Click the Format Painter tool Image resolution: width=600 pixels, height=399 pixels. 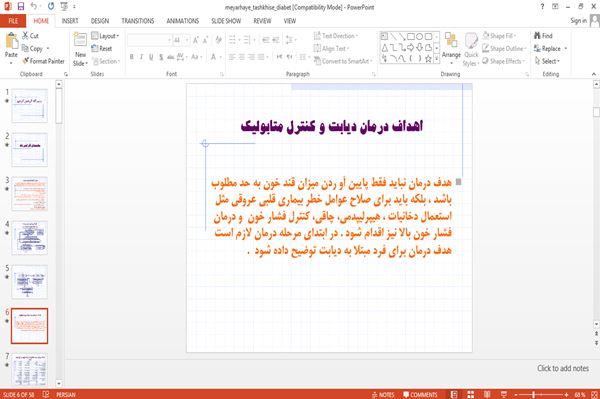[43, 61]
